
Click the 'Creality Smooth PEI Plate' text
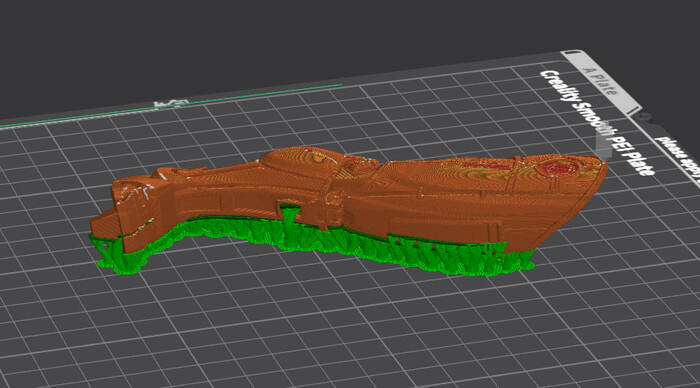coord(598,122)
